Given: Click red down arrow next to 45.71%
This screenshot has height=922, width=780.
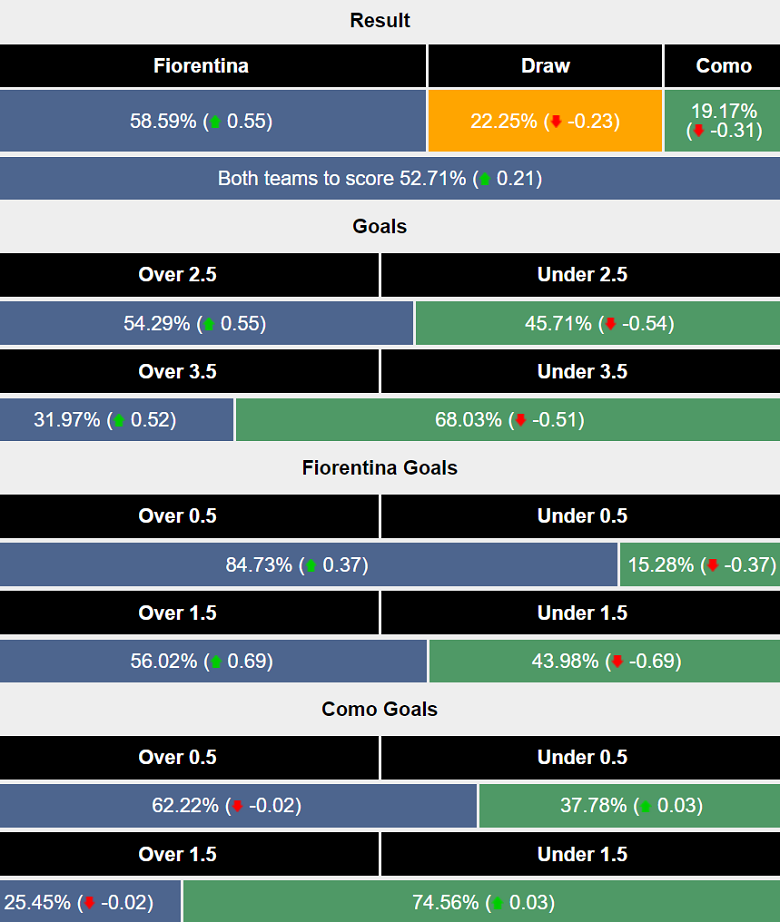Looking at the screenshot, I should pyautogui.click(x=610, y=324).
